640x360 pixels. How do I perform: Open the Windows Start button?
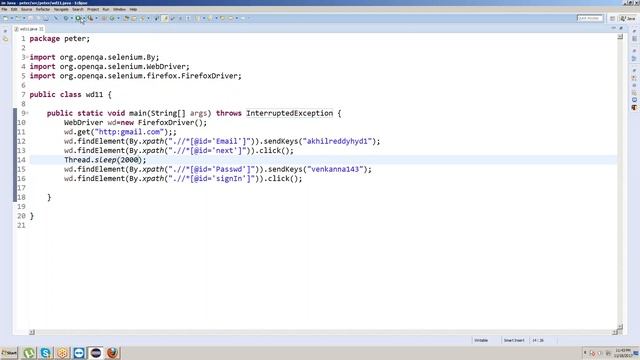click(x=9, y=353)
